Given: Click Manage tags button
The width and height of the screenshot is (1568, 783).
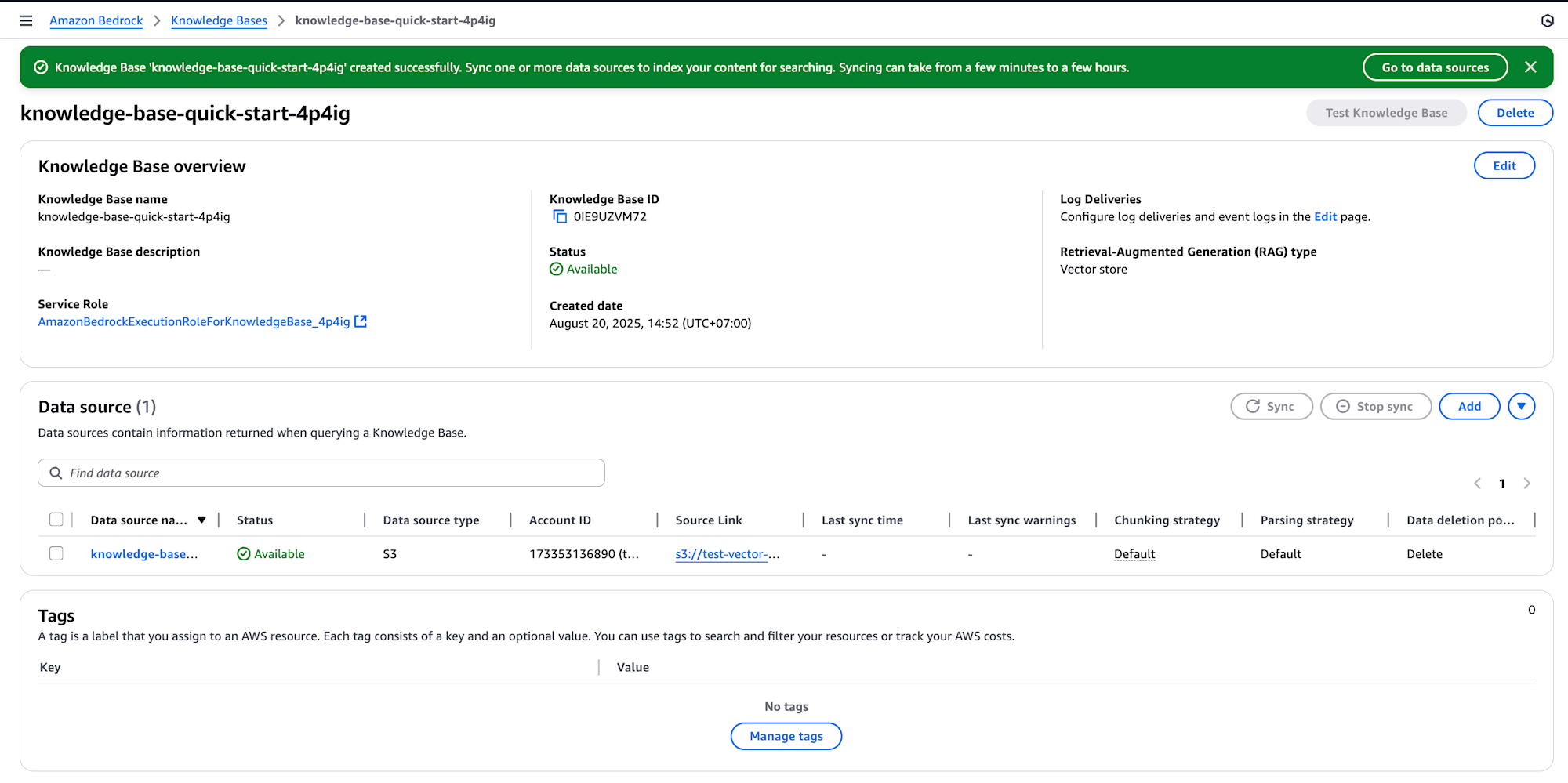Looking at the screenshot, I should coord(786,736).
